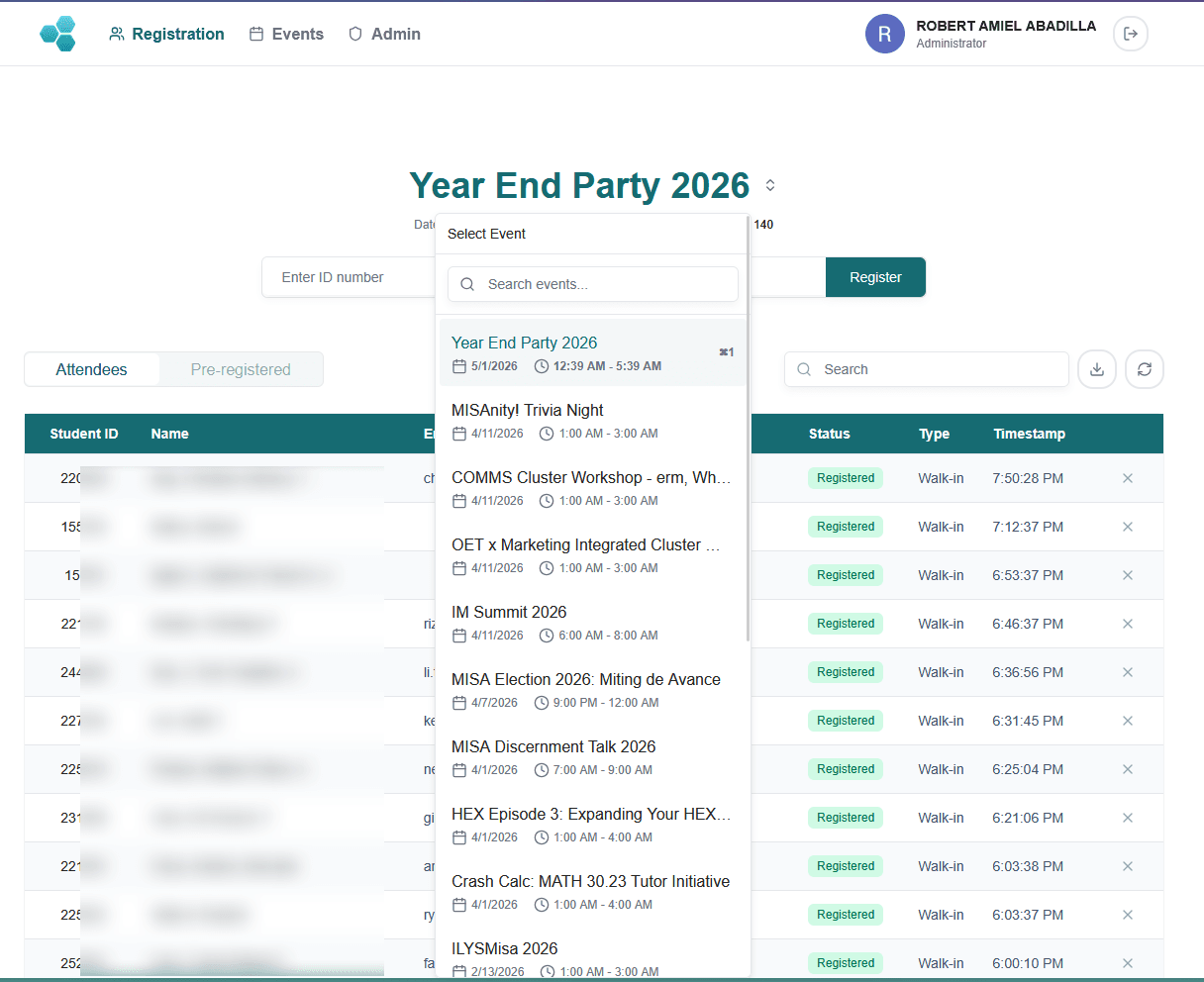This screenshot has width=1204, height=982.
Task: Click the download export icon
Action: tap(1097, 369)
